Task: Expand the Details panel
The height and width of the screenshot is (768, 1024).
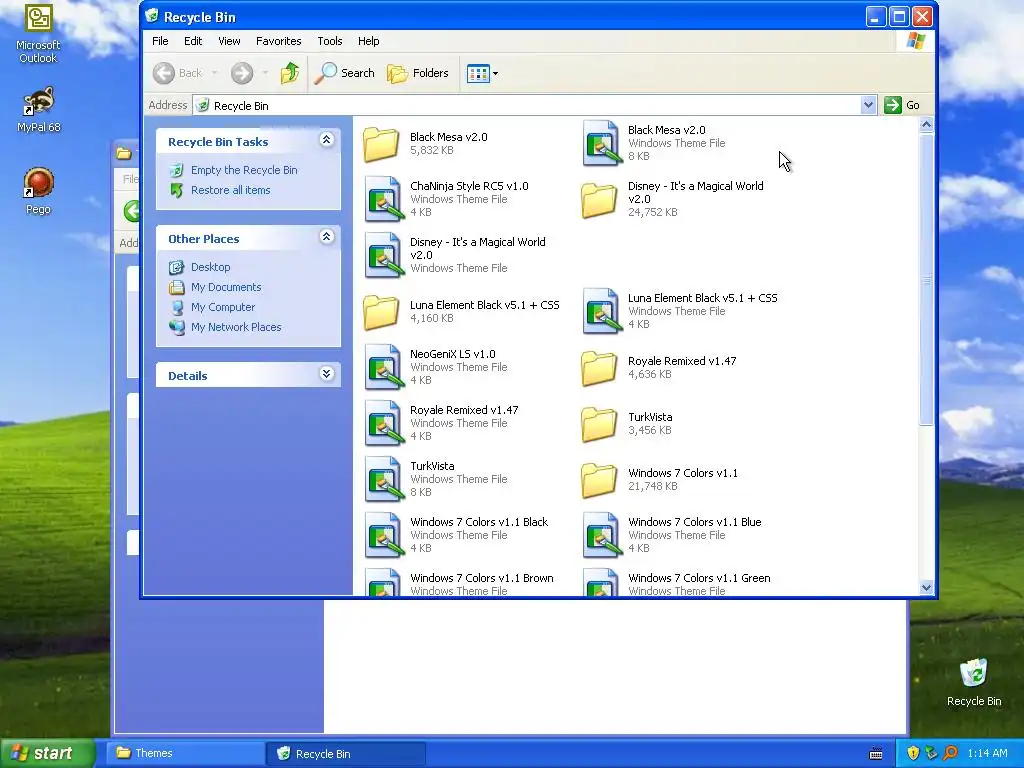Action: coord(327,374)
